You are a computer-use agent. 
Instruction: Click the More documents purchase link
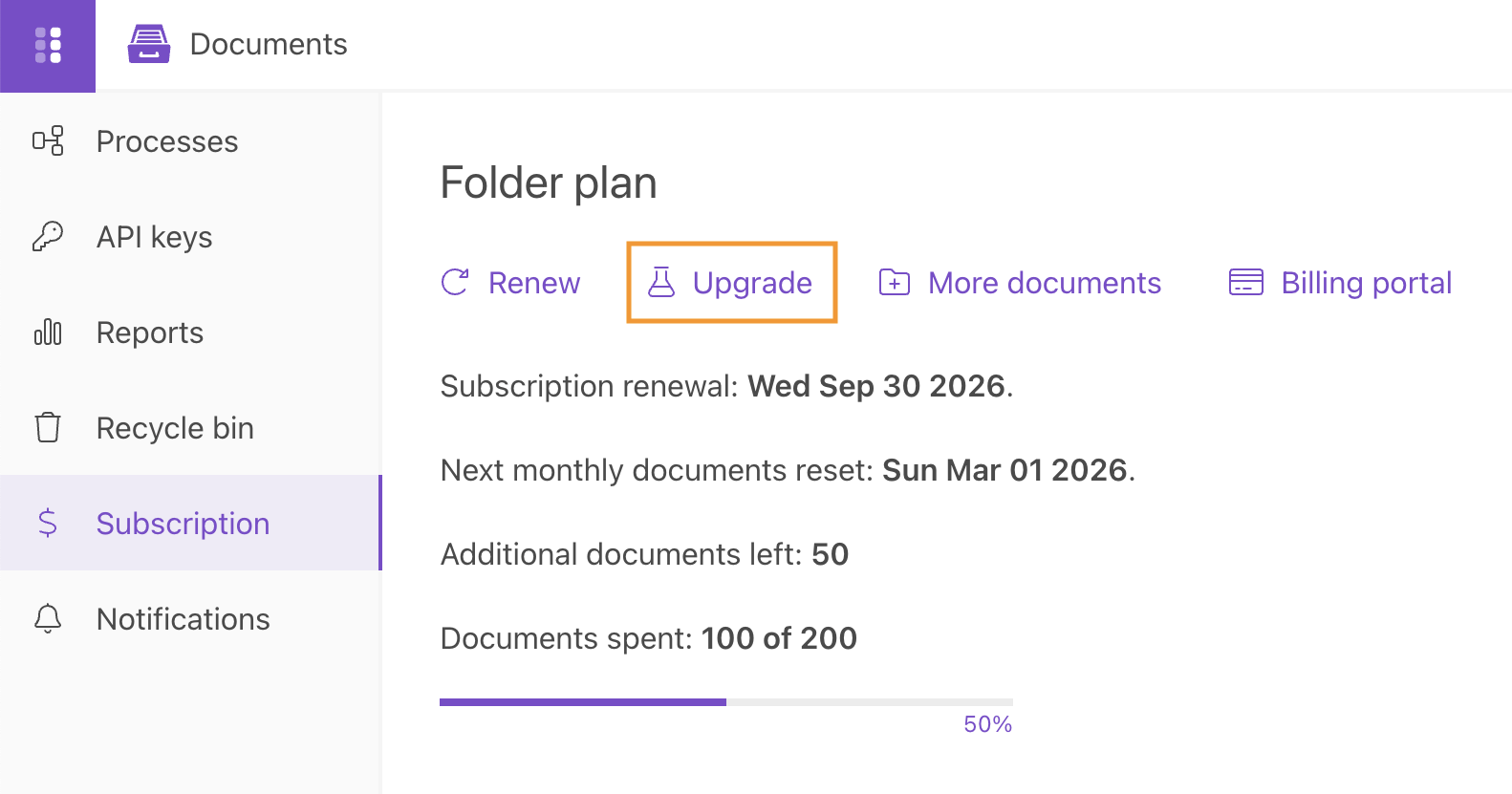1044,282
